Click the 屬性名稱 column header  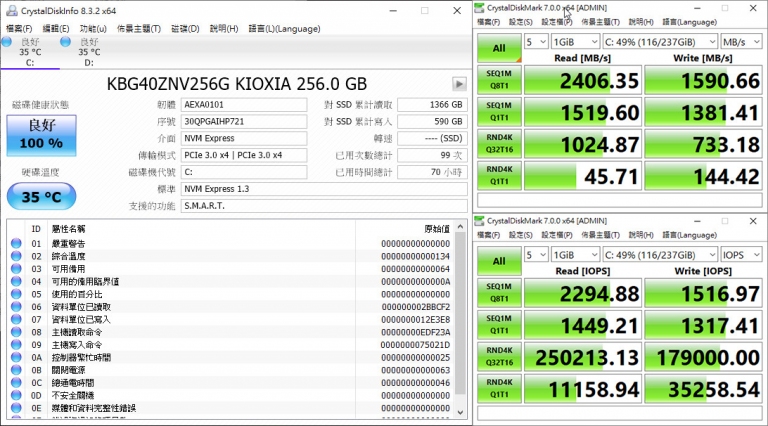[x=69, y=229]
